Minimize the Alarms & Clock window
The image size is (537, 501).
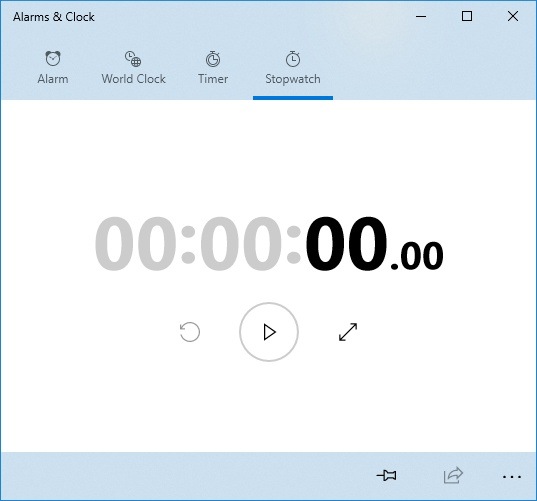[x=421, y=16]
